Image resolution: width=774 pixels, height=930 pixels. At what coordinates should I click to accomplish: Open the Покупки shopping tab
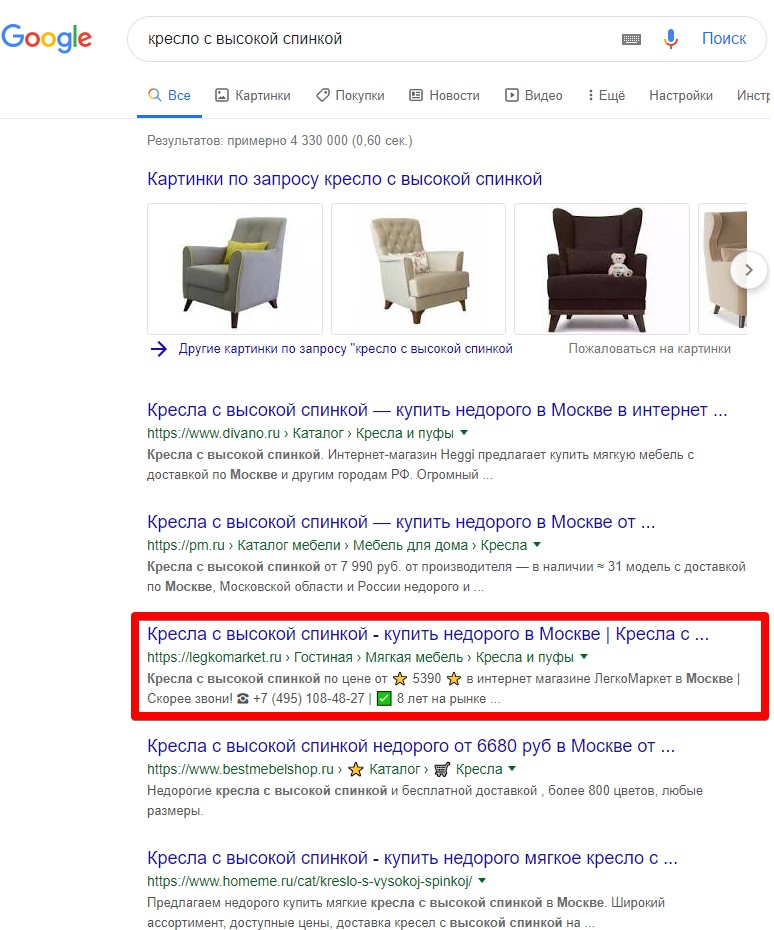[x=350, y=95]
